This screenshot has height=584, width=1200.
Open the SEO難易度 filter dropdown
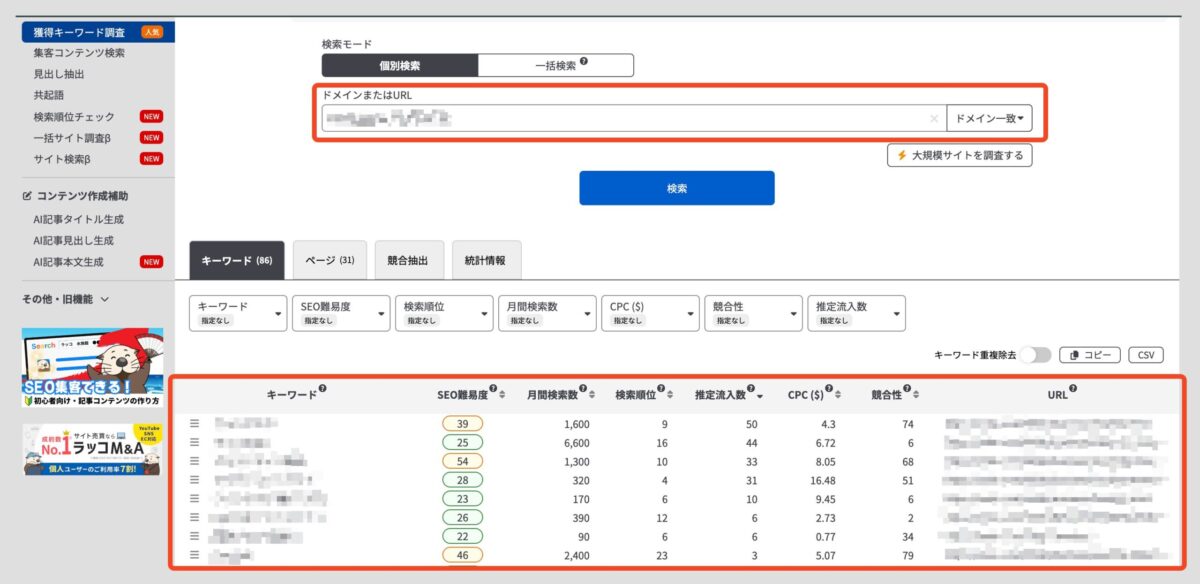pyautogui.click(x=341, y=313)
